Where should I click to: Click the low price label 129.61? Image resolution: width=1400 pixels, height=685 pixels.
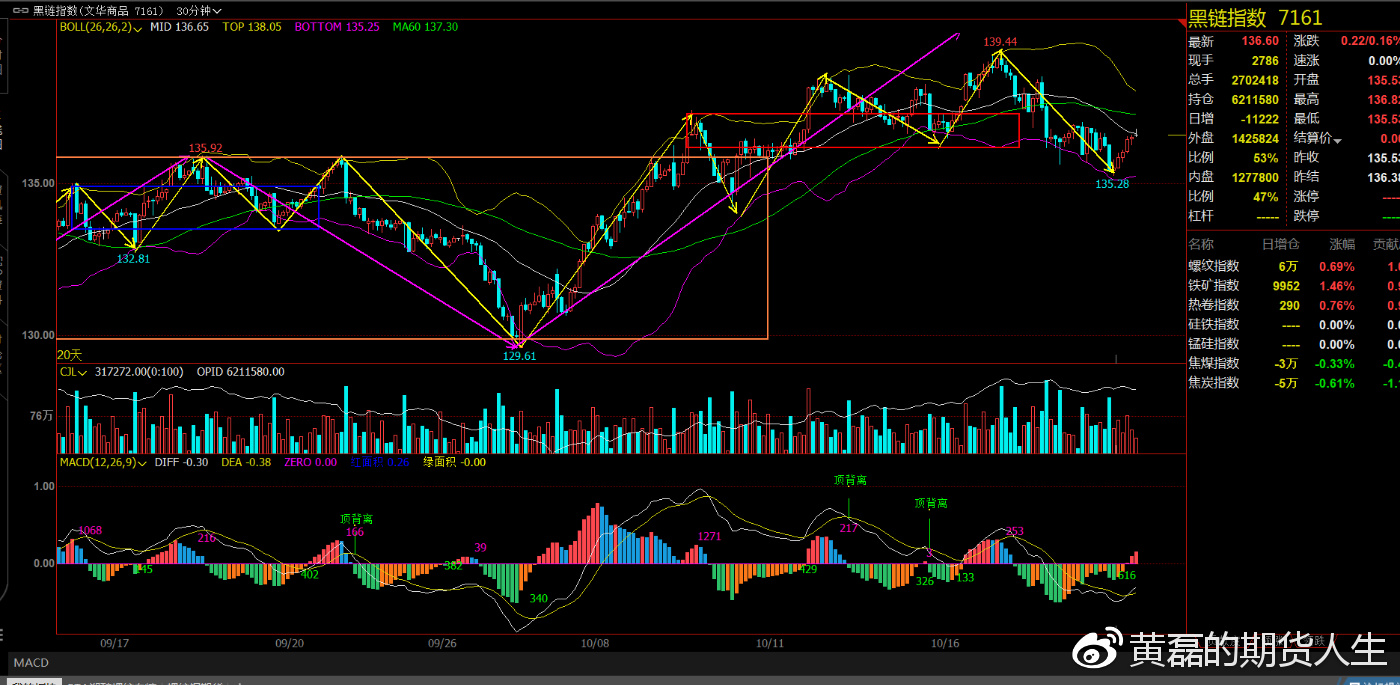click(519, 355)
